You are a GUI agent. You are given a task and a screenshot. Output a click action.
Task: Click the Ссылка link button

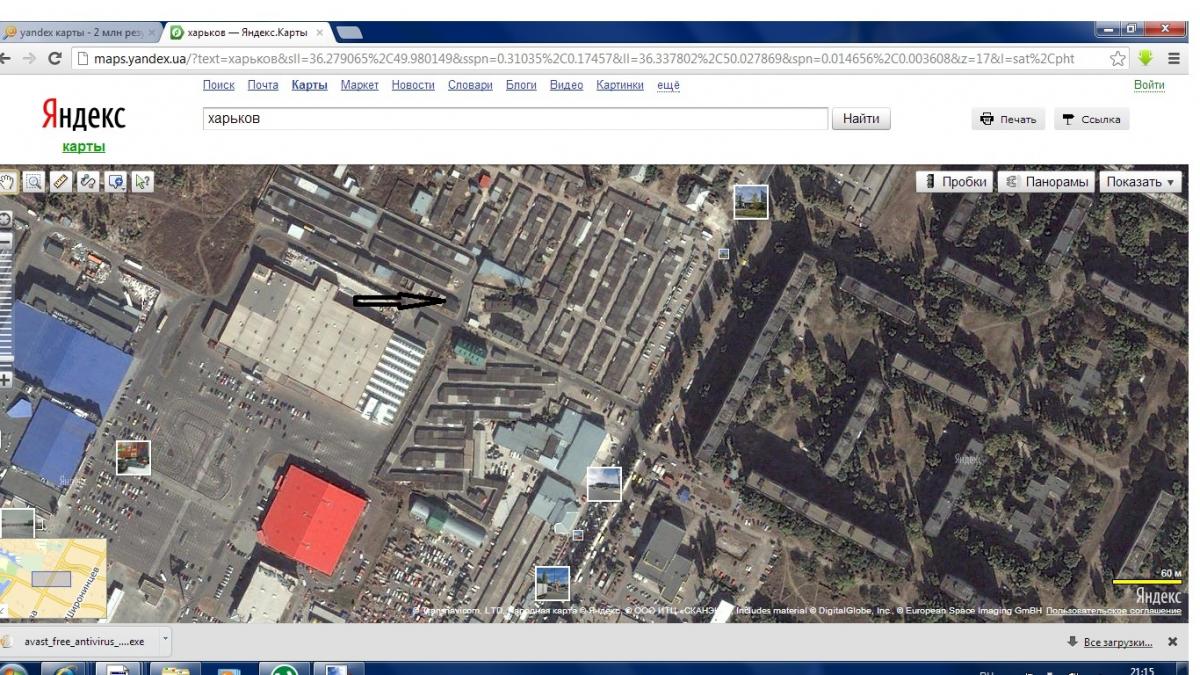(x=1091, y=119)
